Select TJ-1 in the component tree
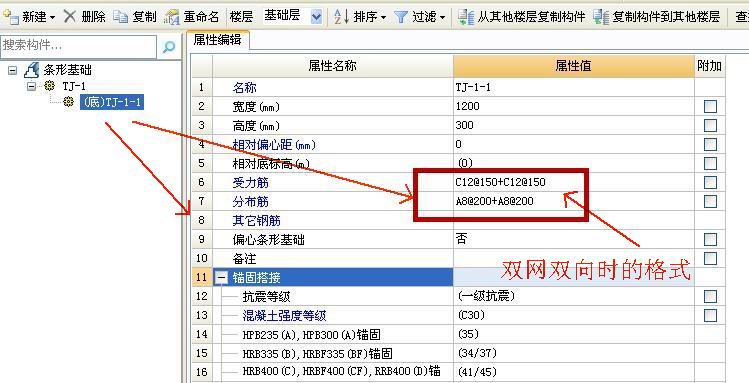 tap(74, 86)
